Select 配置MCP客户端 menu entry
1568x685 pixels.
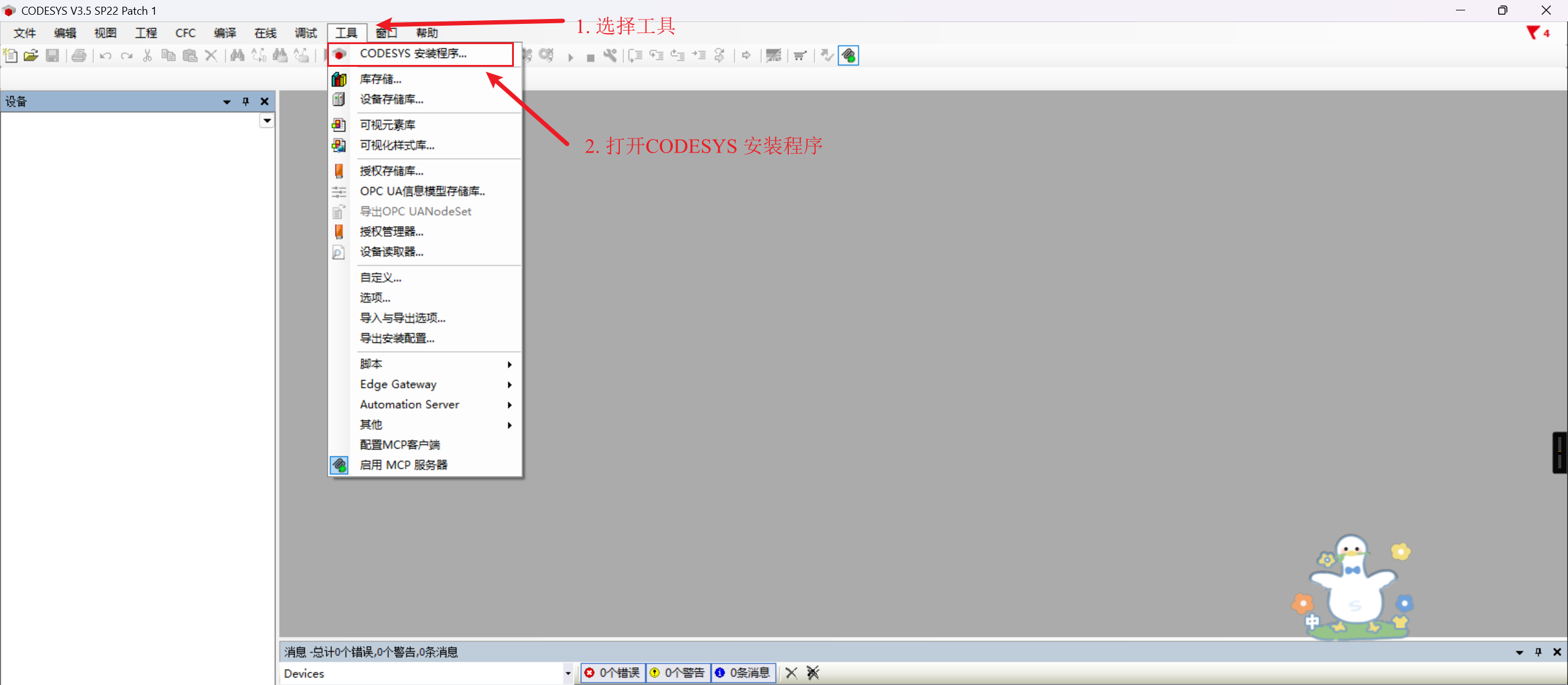point(425,445)
